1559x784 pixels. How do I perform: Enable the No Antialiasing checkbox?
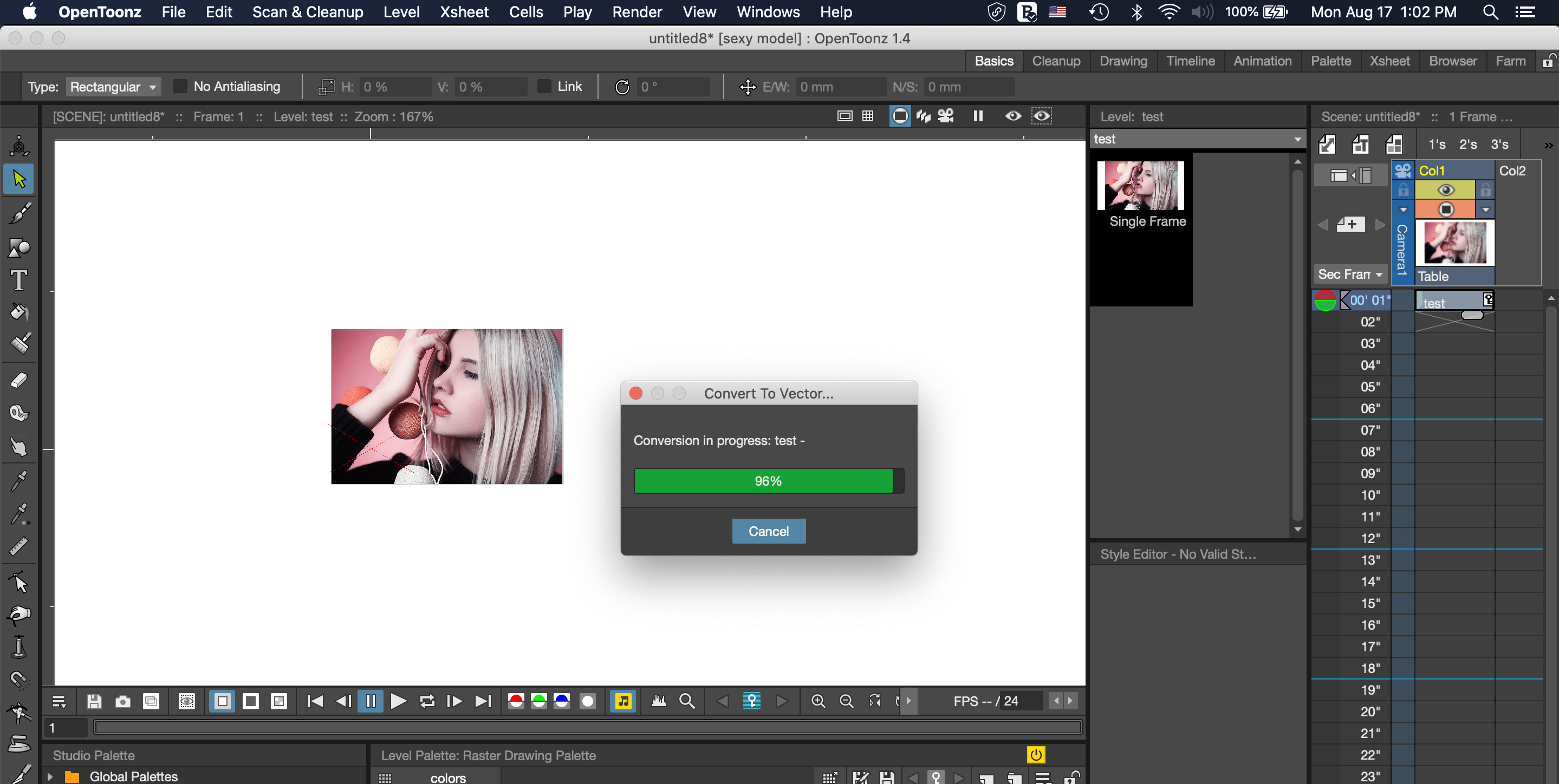180,86
